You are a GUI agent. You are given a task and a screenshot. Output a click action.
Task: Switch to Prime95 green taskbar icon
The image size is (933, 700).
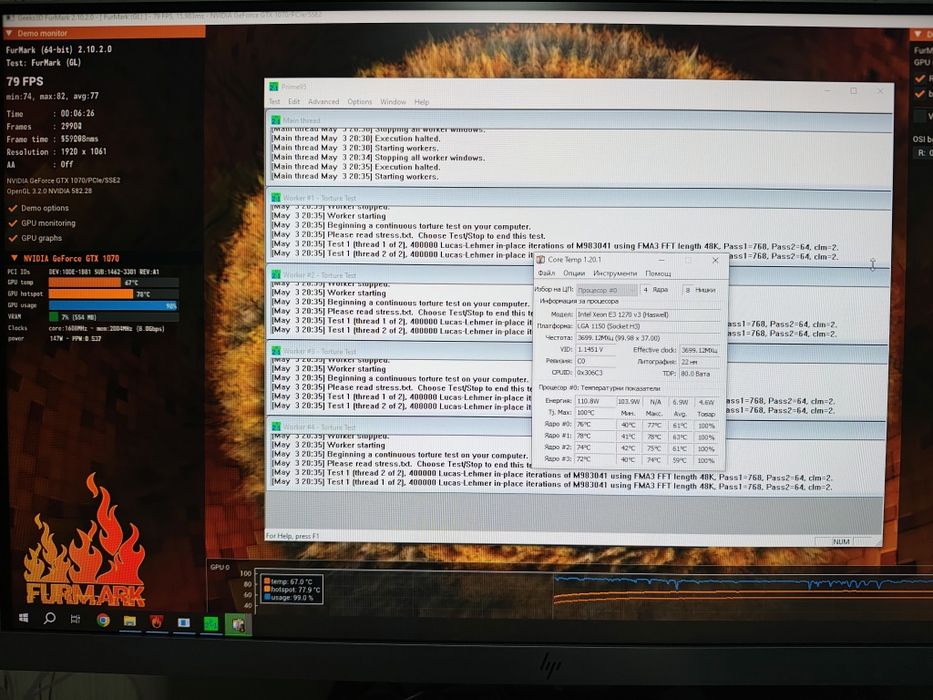(211, 624)
